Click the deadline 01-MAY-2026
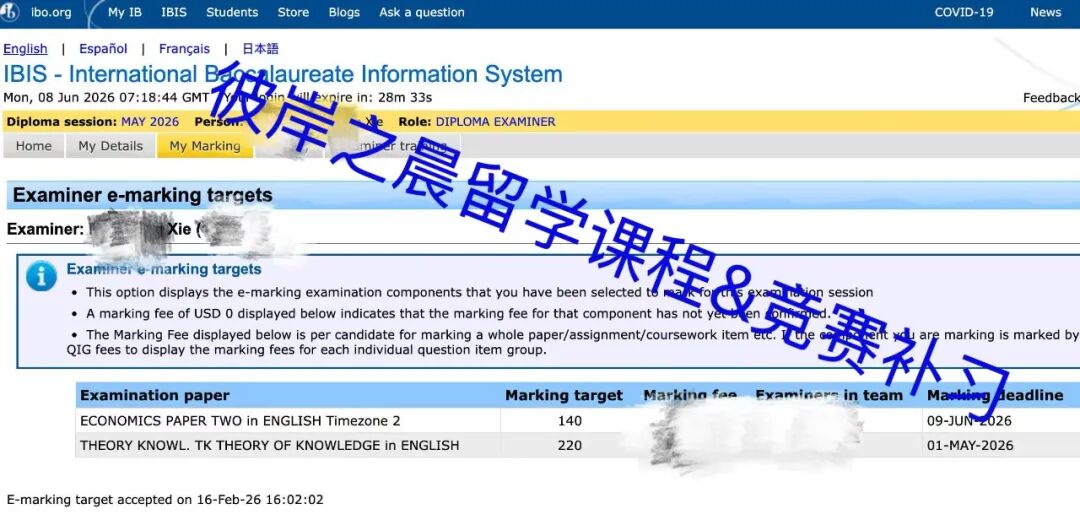 pyautogui.click(x=970, y=446)
